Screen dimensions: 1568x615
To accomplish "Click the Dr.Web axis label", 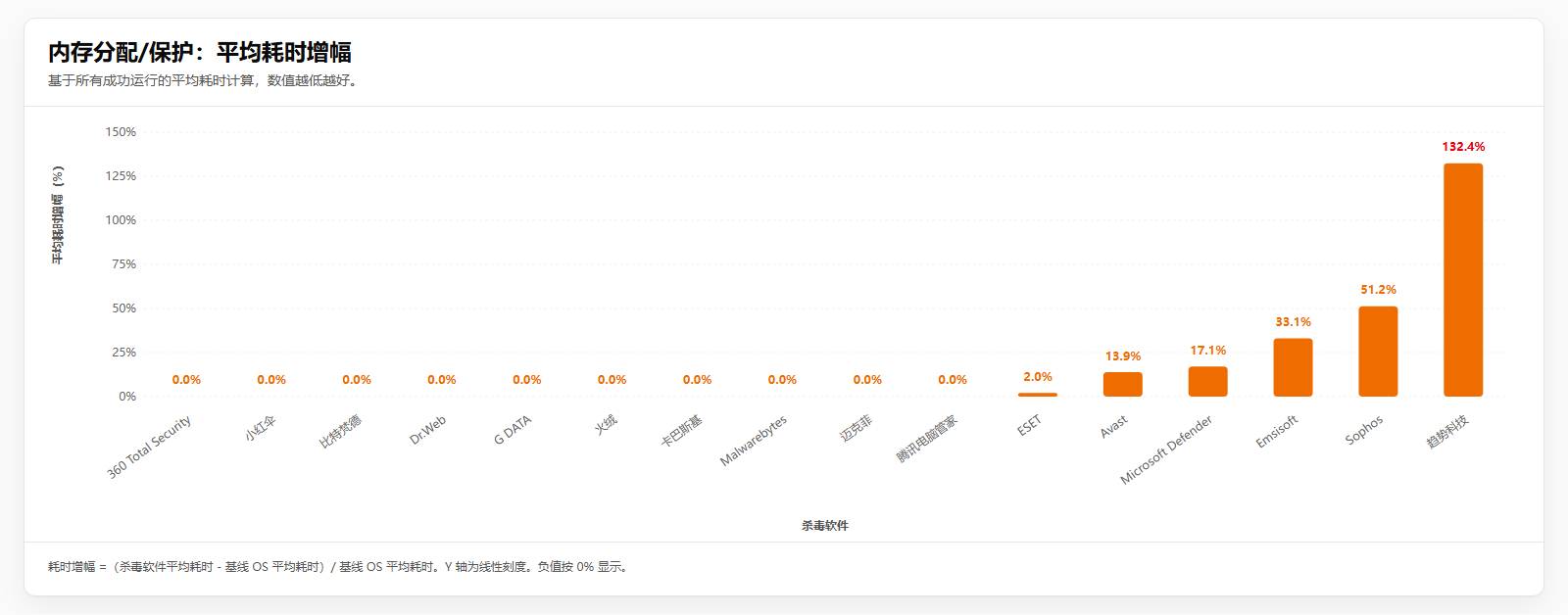I will (x=428, y=430).
